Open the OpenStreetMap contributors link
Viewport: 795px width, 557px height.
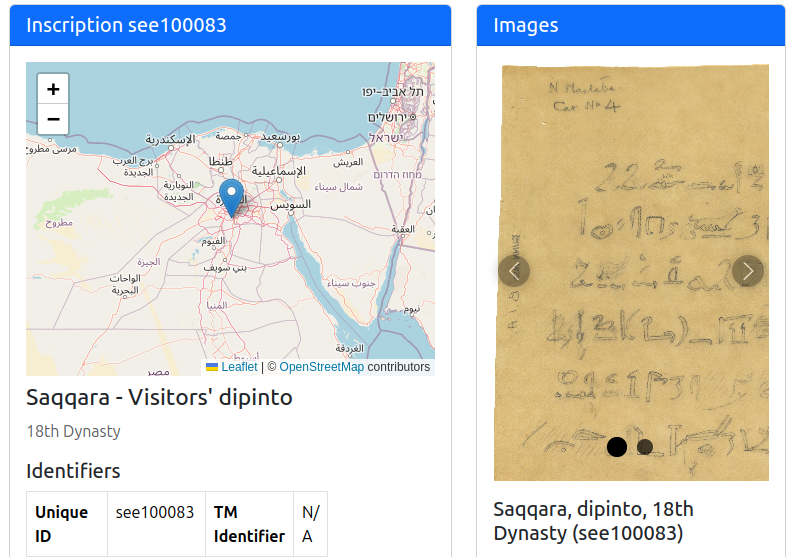pos(321,367)
